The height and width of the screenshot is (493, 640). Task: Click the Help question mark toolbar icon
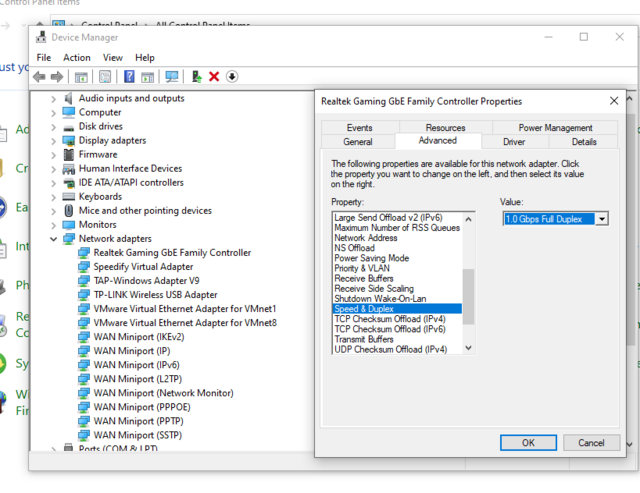(129, 77)
